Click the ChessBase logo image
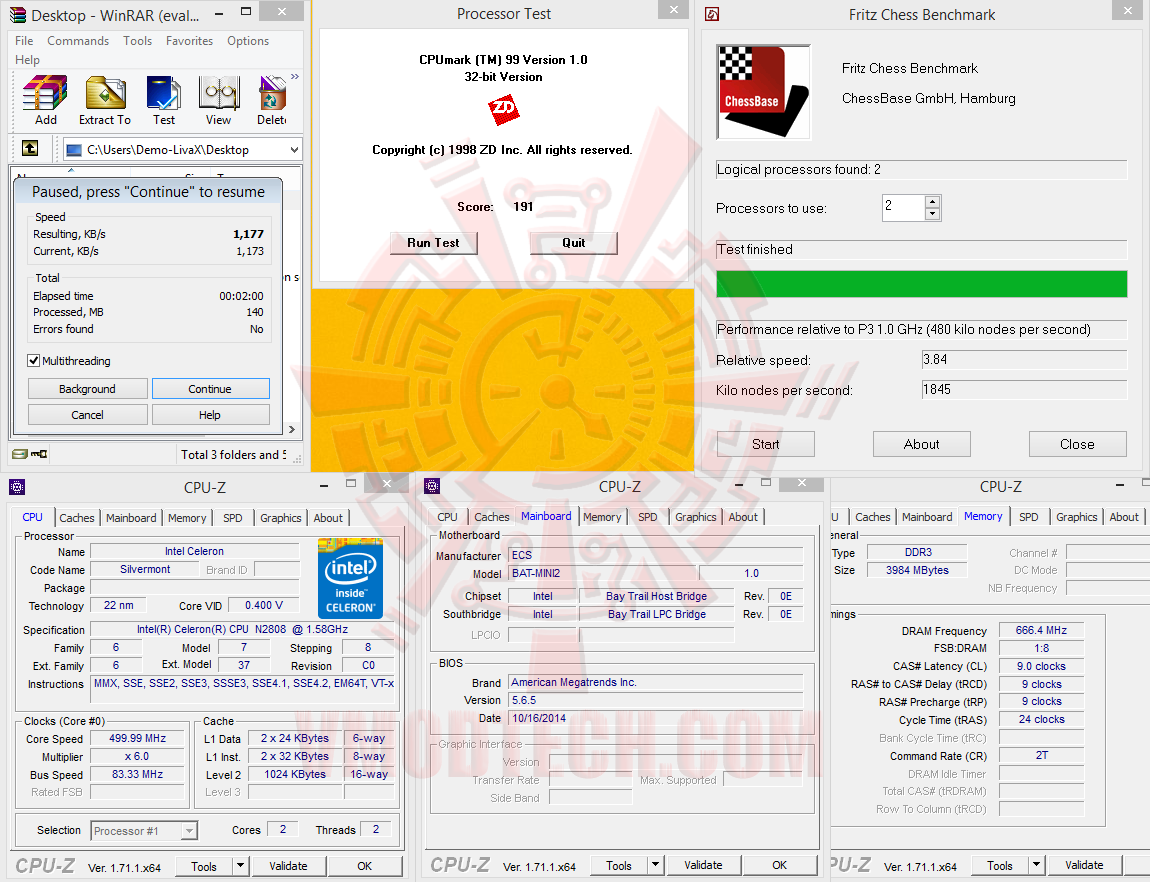1150x882 pixels. [x=763, y=92]
